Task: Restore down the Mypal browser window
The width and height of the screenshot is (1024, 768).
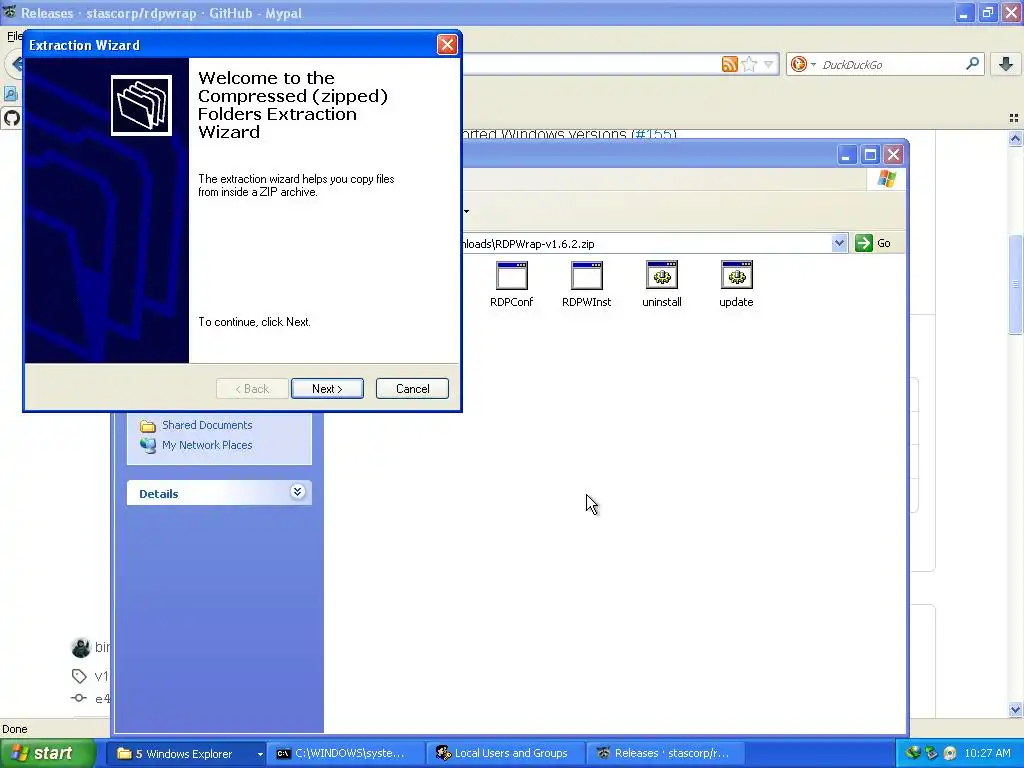Action: tap(987, 13)
